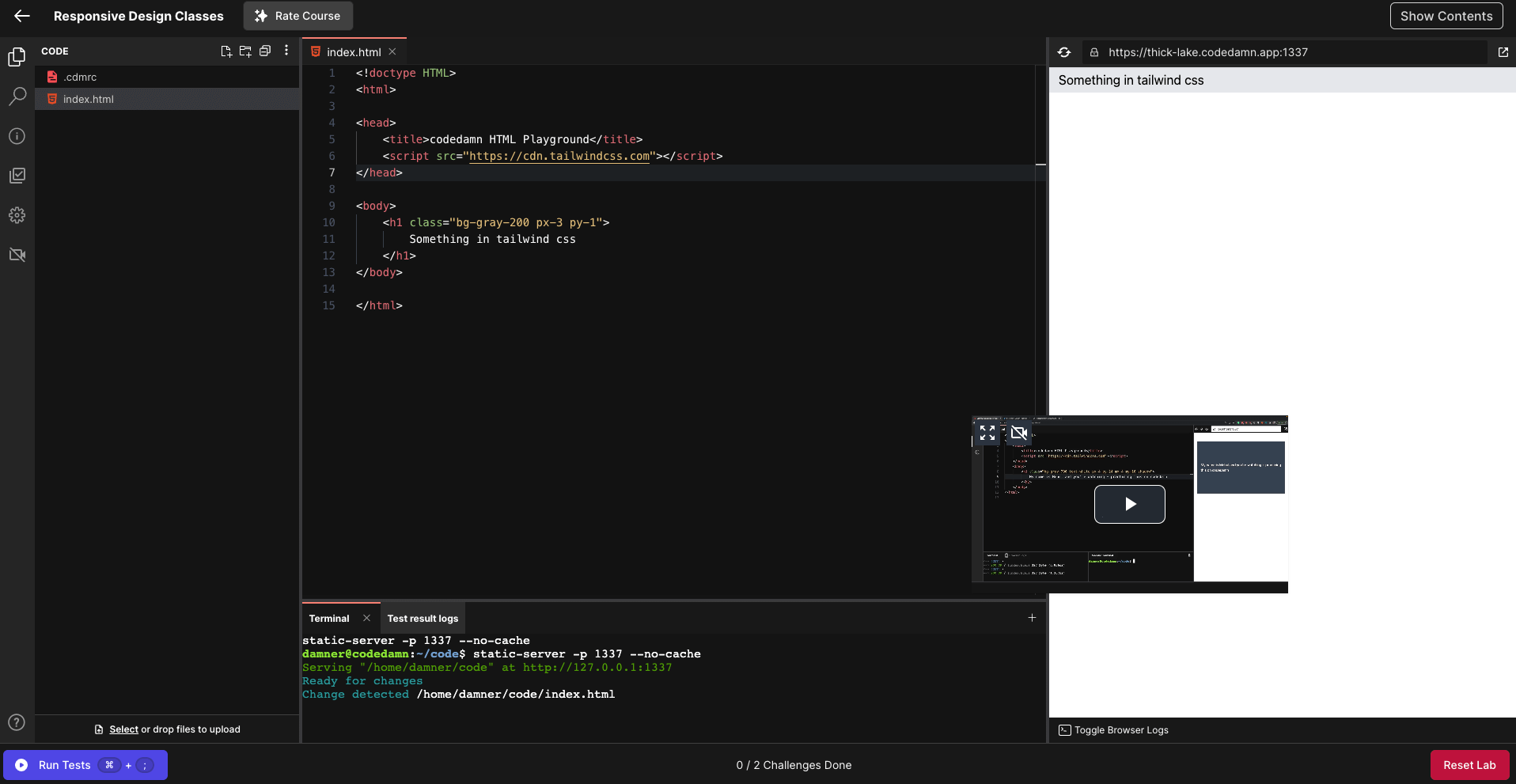The image size is (1516, 784).
Task: Toggle the video camera off icon in sidebar
Action: coord(17,255)
